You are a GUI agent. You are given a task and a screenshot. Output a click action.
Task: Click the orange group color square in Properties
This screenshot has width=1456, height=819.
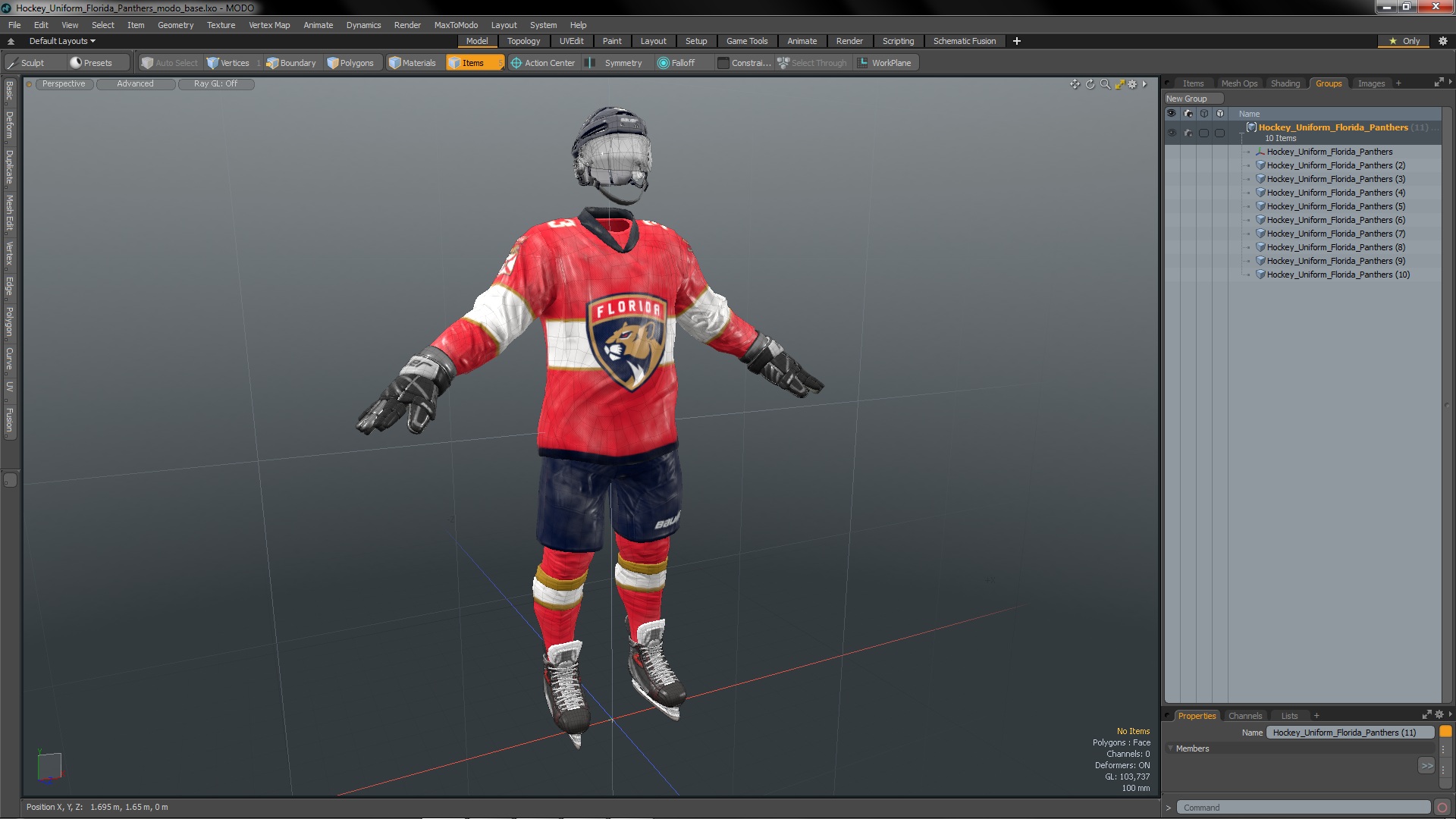coord(1445,732)
